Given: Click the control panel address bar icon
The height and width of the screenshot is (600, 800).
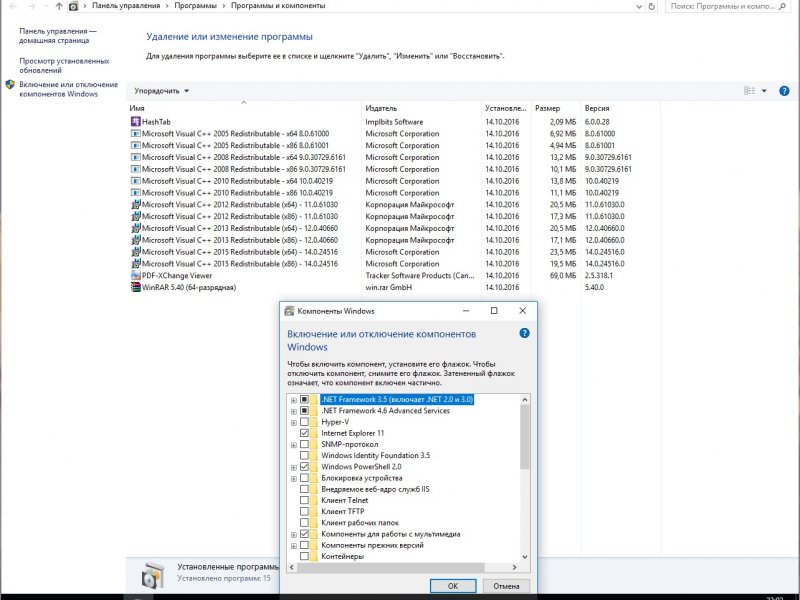Looking at the screenshot, I should click(x=73, y=6).
